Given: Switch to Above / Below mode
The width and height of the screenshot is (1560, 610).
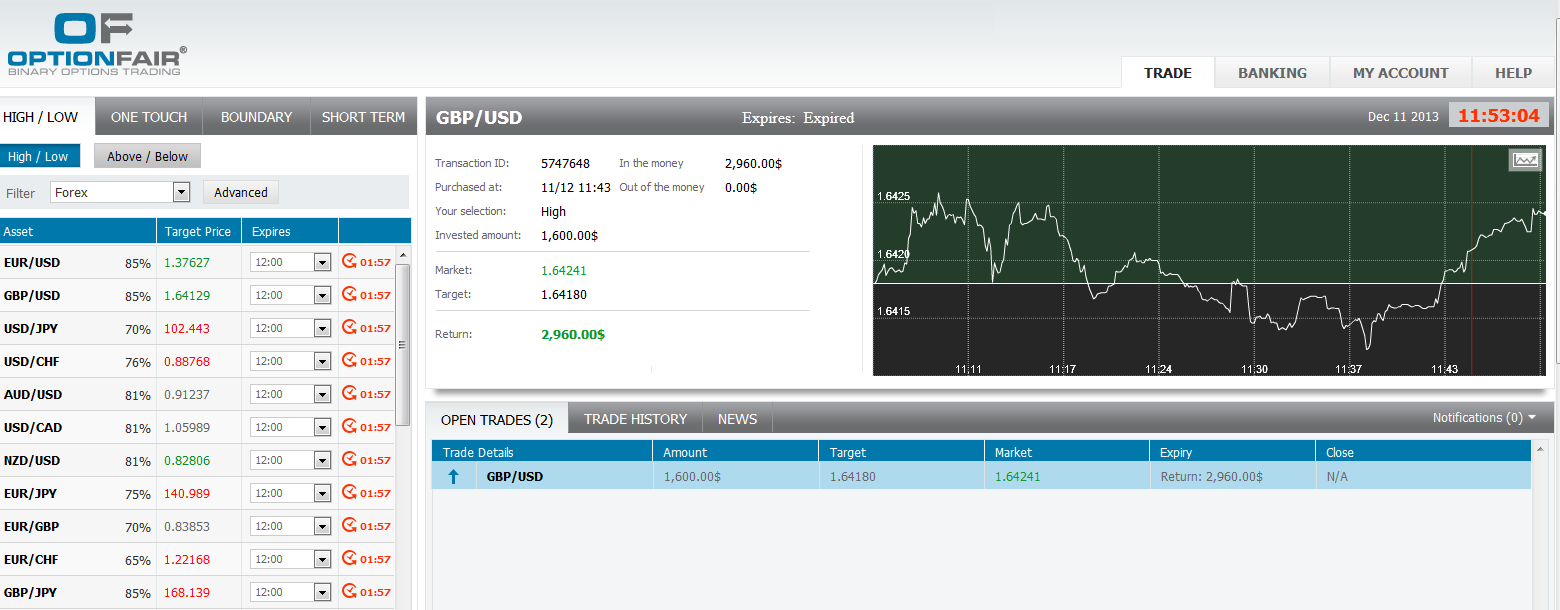Looking at the screenshot, I should (146, 155).
